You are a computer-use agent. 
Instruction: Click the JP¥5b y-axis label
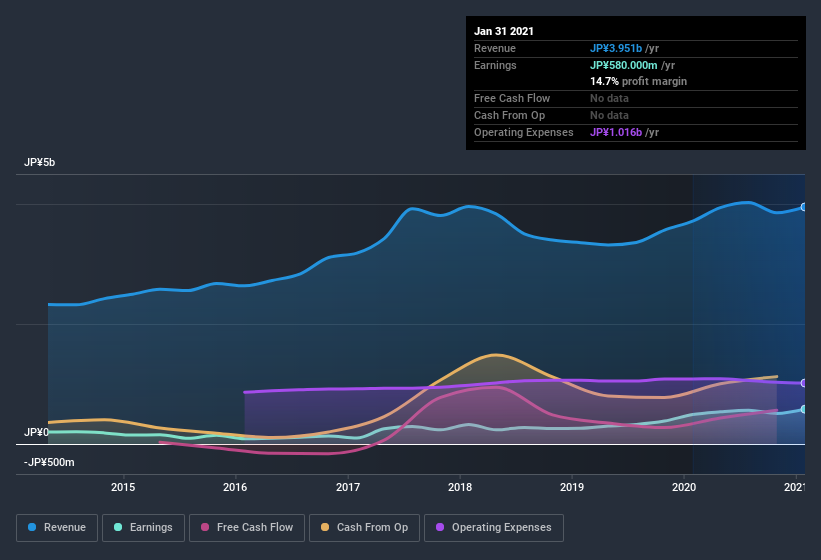39,162
